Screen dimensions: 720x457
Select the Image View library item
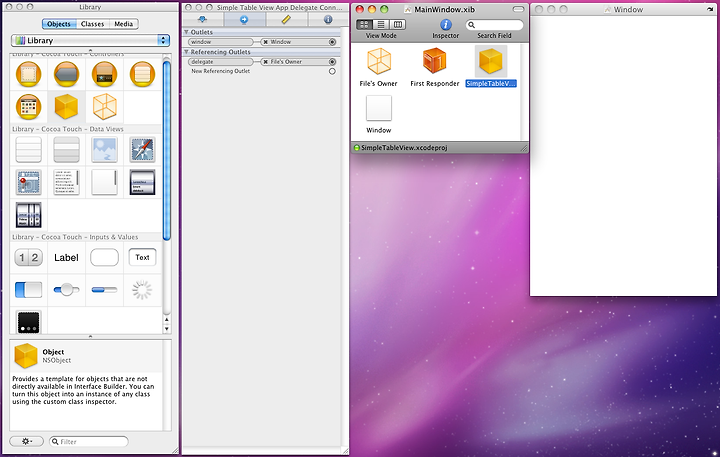click(104, 149)
